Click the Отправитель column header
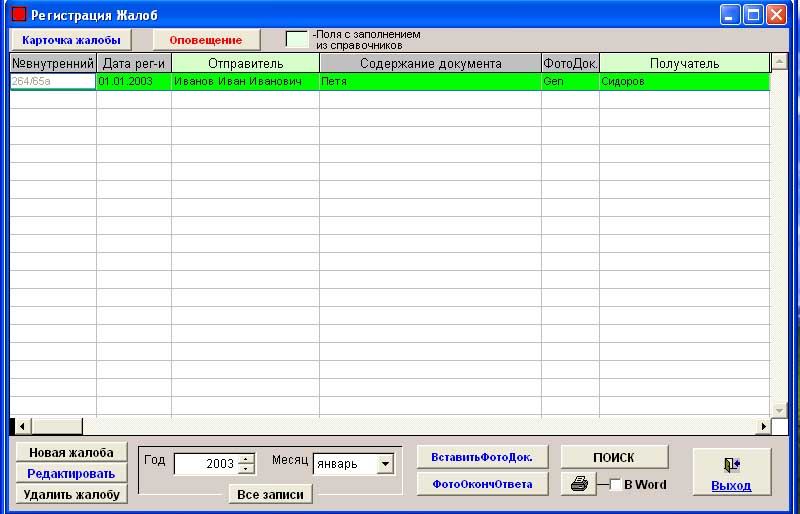Viewport: 800px width, 514px height. 245,63
